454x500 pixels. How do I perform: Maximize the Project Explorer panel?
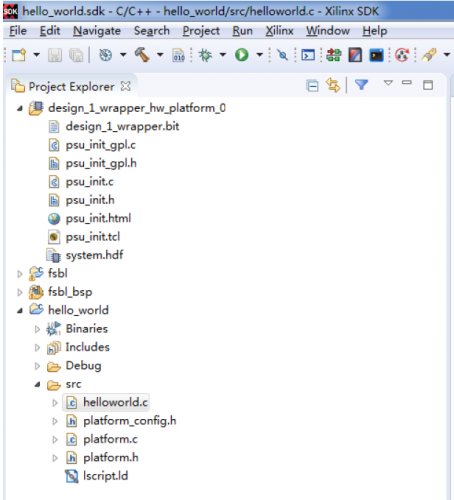pyautogui.click(x=428, y=85)
